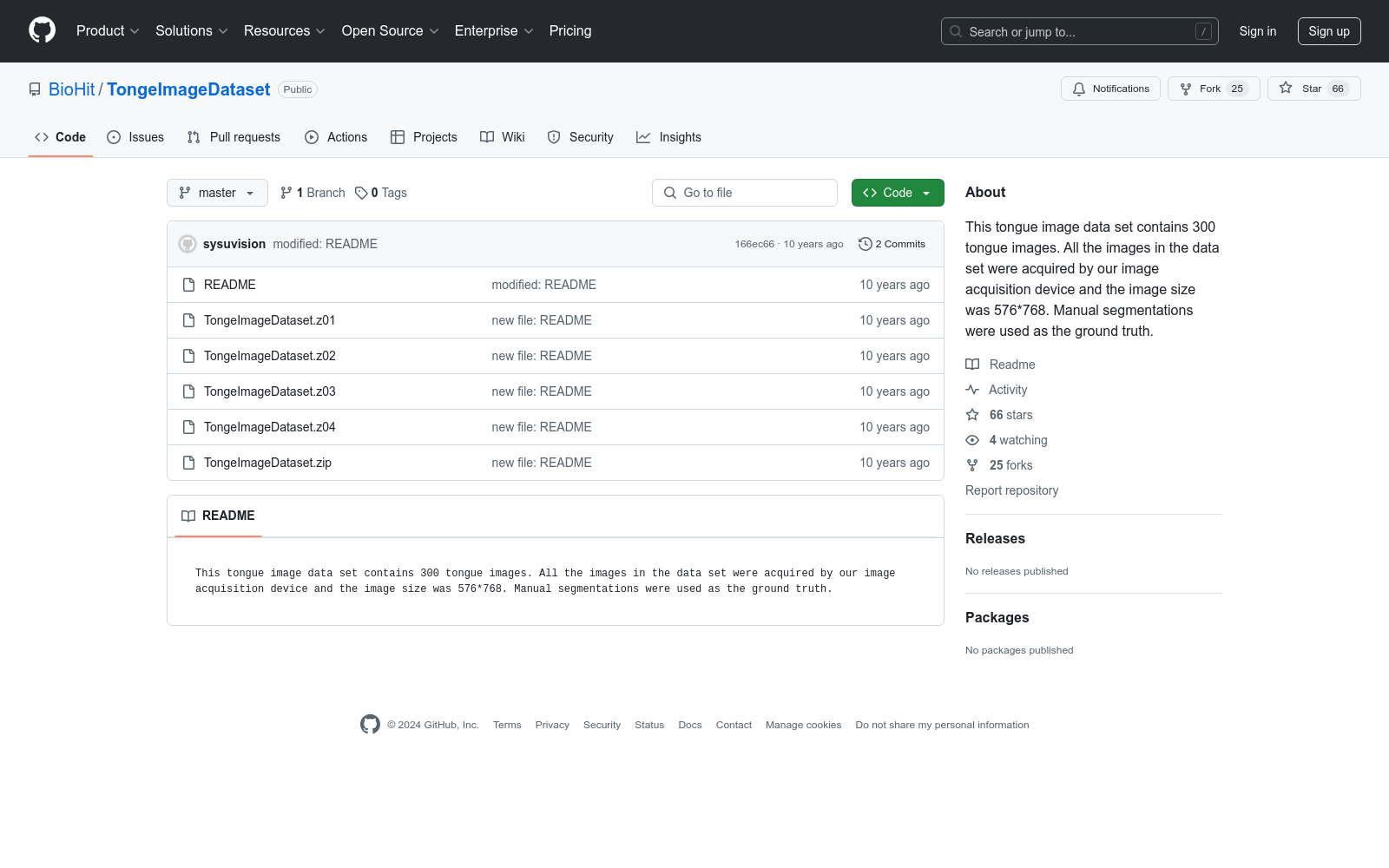Click the file icon next to README row
The width and height of the screenshot is (1389, 868).
pos(188,285)
